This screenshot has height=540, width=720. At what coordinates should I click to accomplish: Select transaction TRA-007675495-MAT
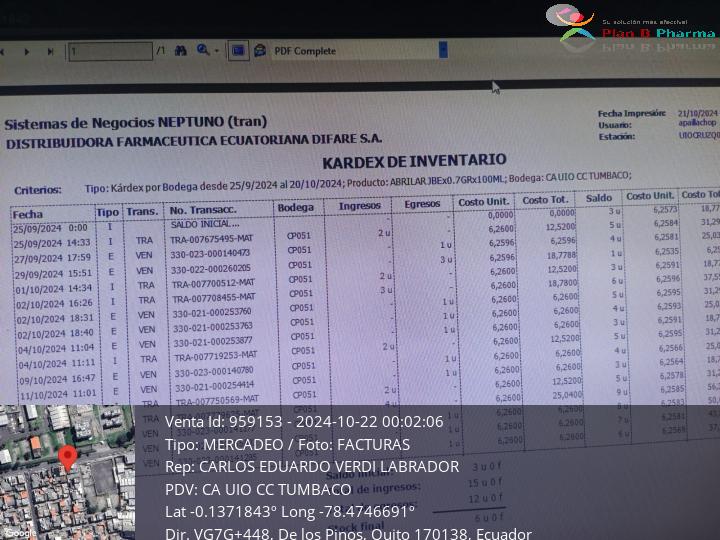[212, 239]
